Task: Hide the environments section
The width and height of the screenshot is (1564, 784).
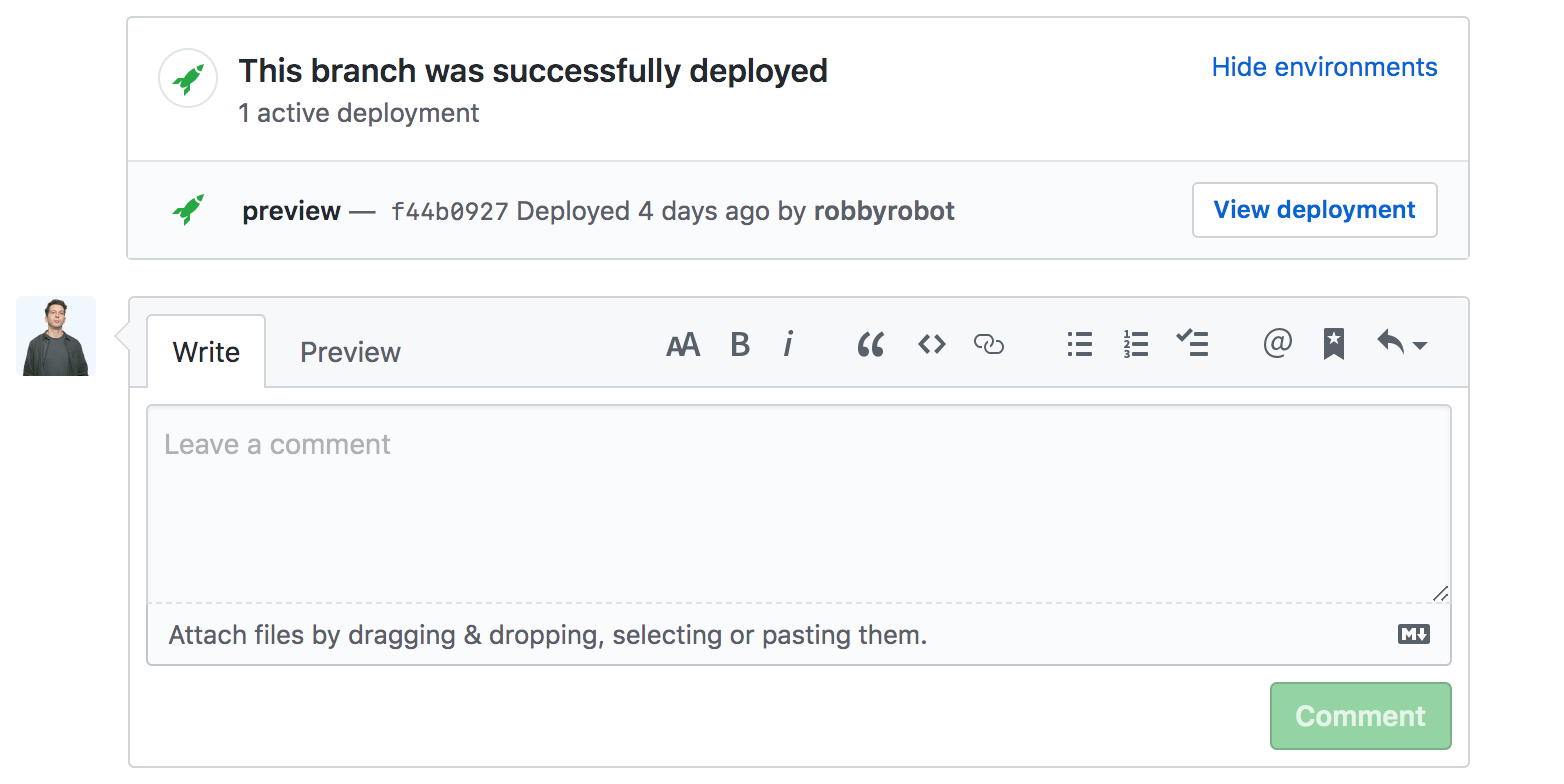Action: pos(1324,67)
